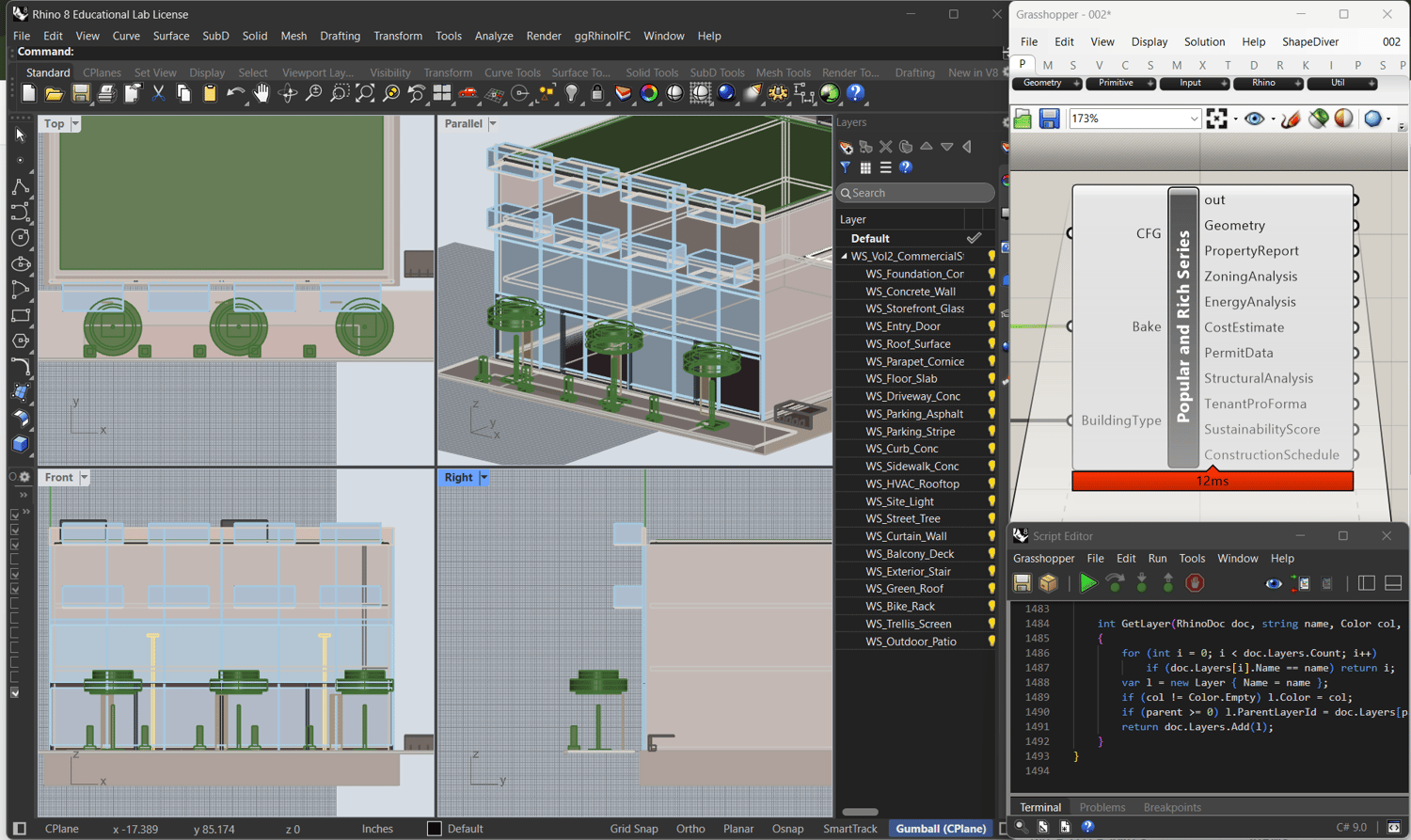
Task: Toggle visibility bulb of WS_Entry_Door layer
Action: (x=991, y=326)
